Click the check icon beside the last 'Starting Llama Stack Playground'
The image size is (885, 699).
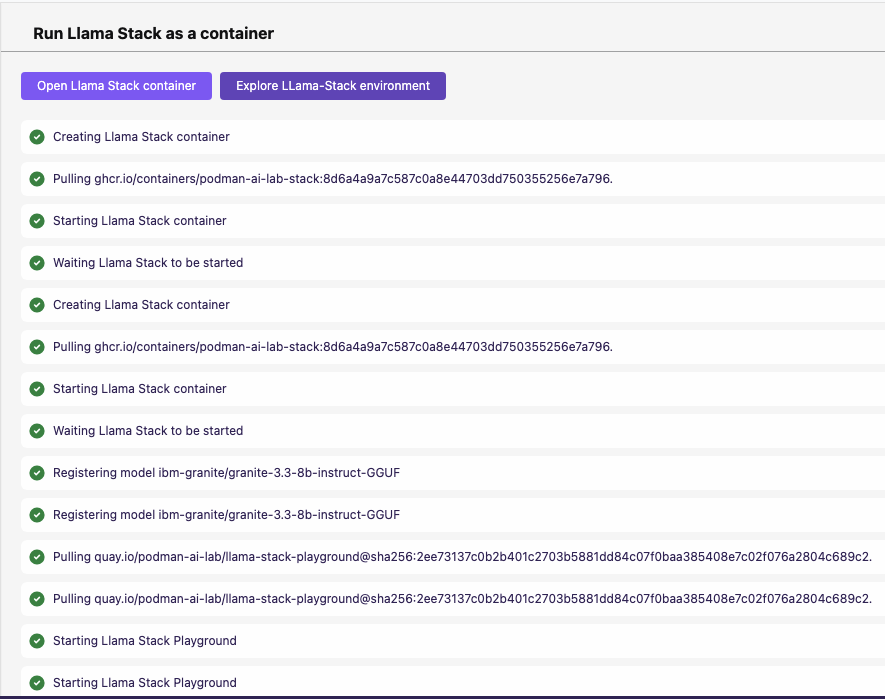pos(37,683)
